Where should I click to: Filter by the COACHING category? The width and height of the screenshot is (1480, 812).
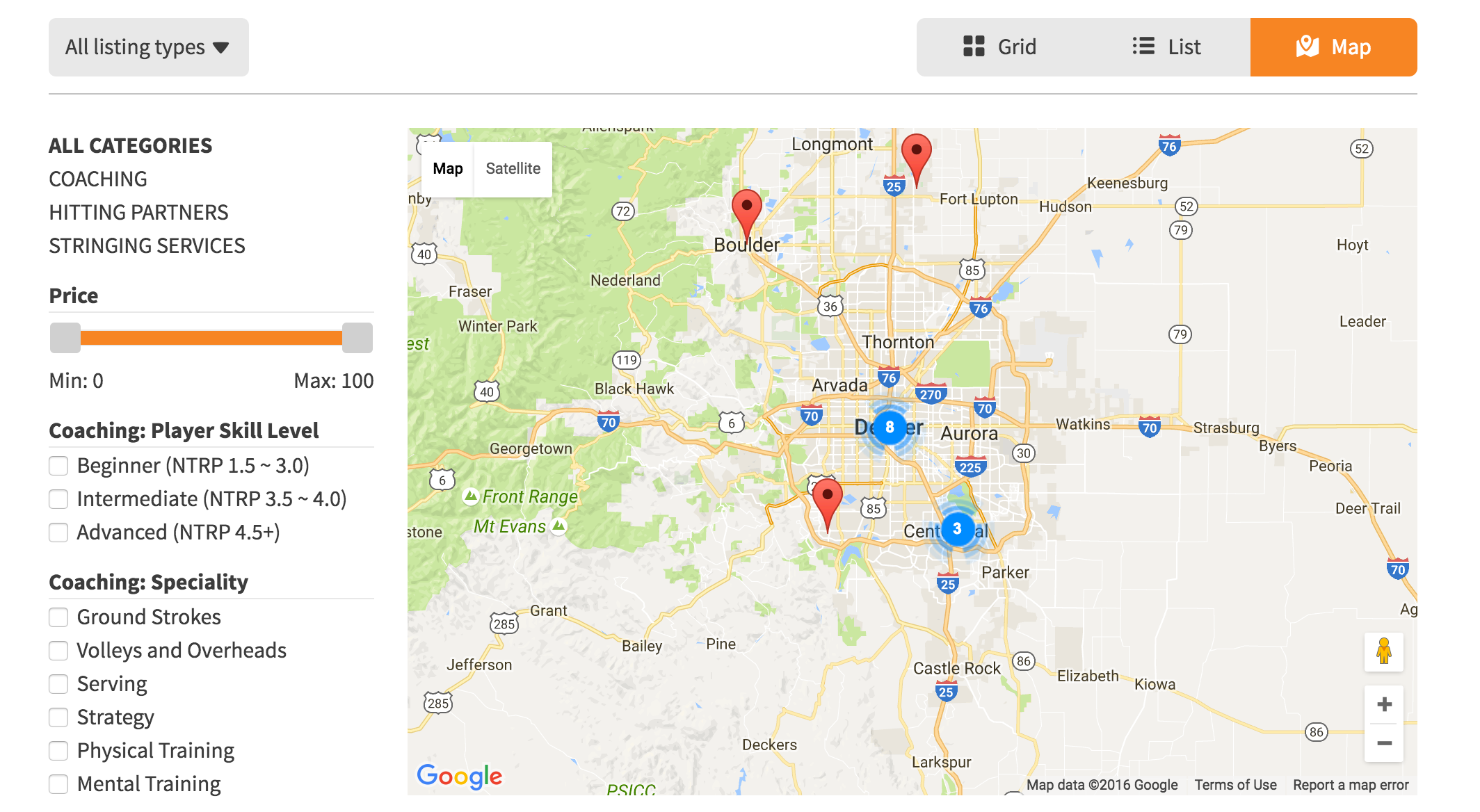[x=98, y=179]
